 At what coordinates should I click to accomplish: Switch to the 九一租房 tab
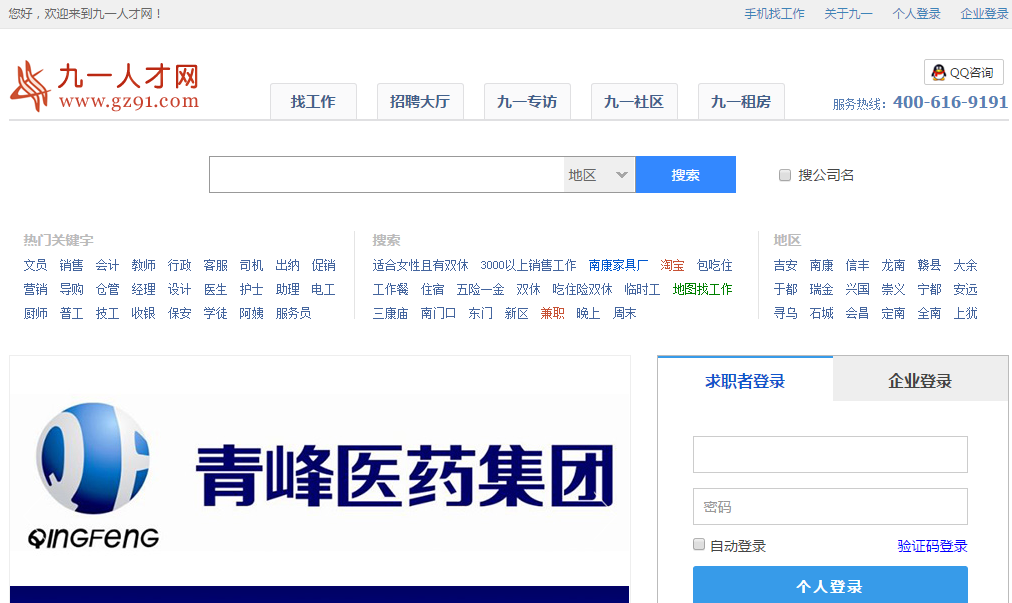[x=742, y=101]
